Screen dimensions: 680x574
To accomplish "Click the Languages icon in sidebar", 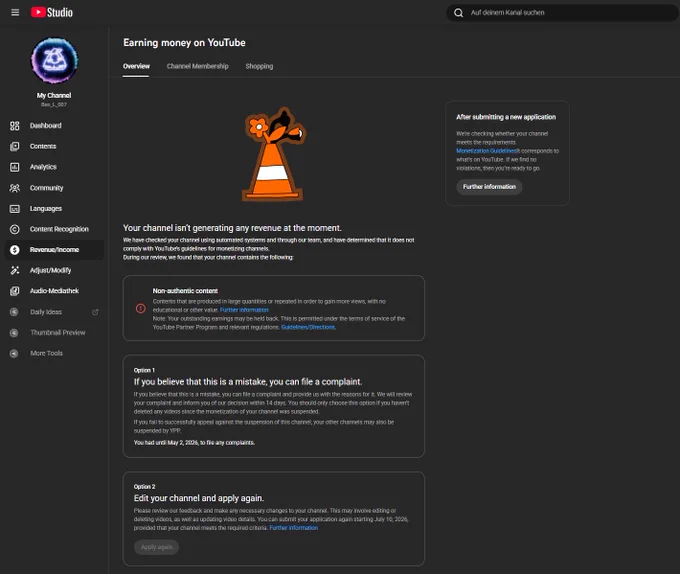I will (x=15, y=209).
